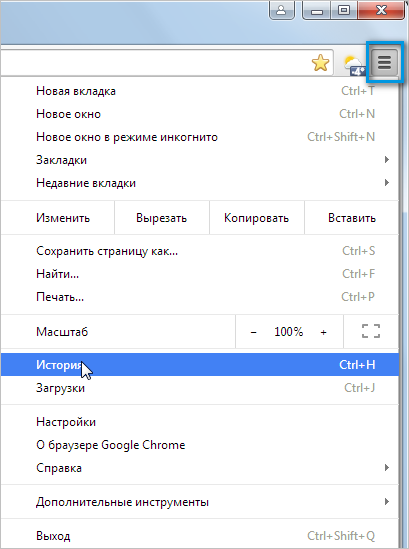Open Новое окно в режиме инкогнито

[x=200, y=137]
